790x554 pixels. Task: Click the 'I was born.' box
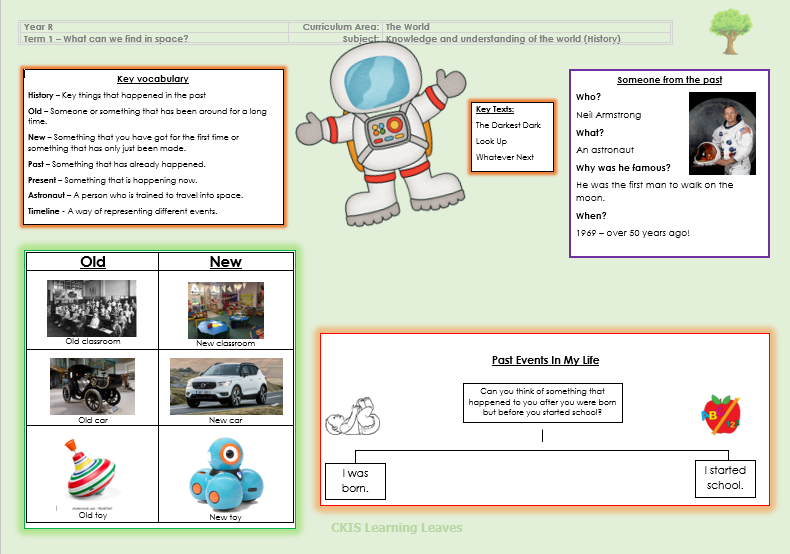pos(355,481)
